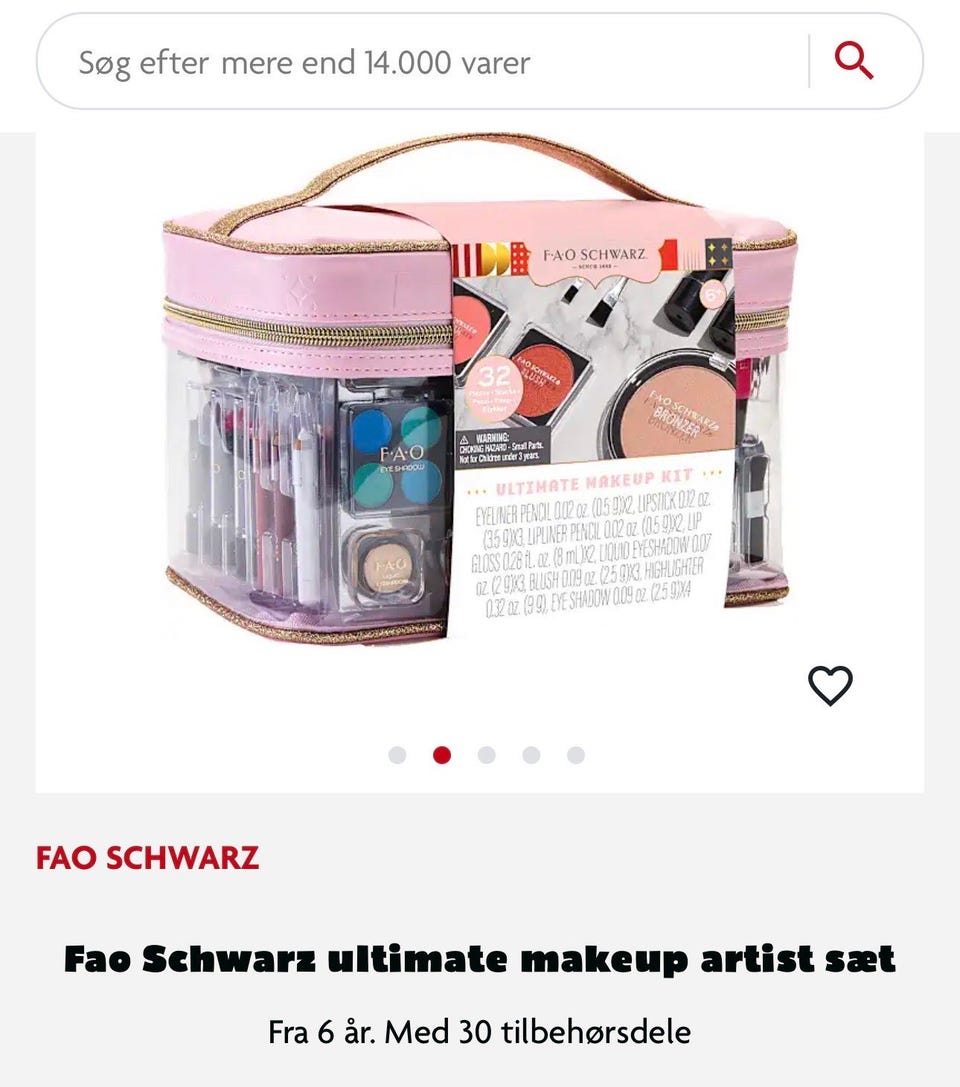This screenshot has width=960, height=1087.
Task: Add product to favorites with heart icon
Action: (x=830, y=686)
